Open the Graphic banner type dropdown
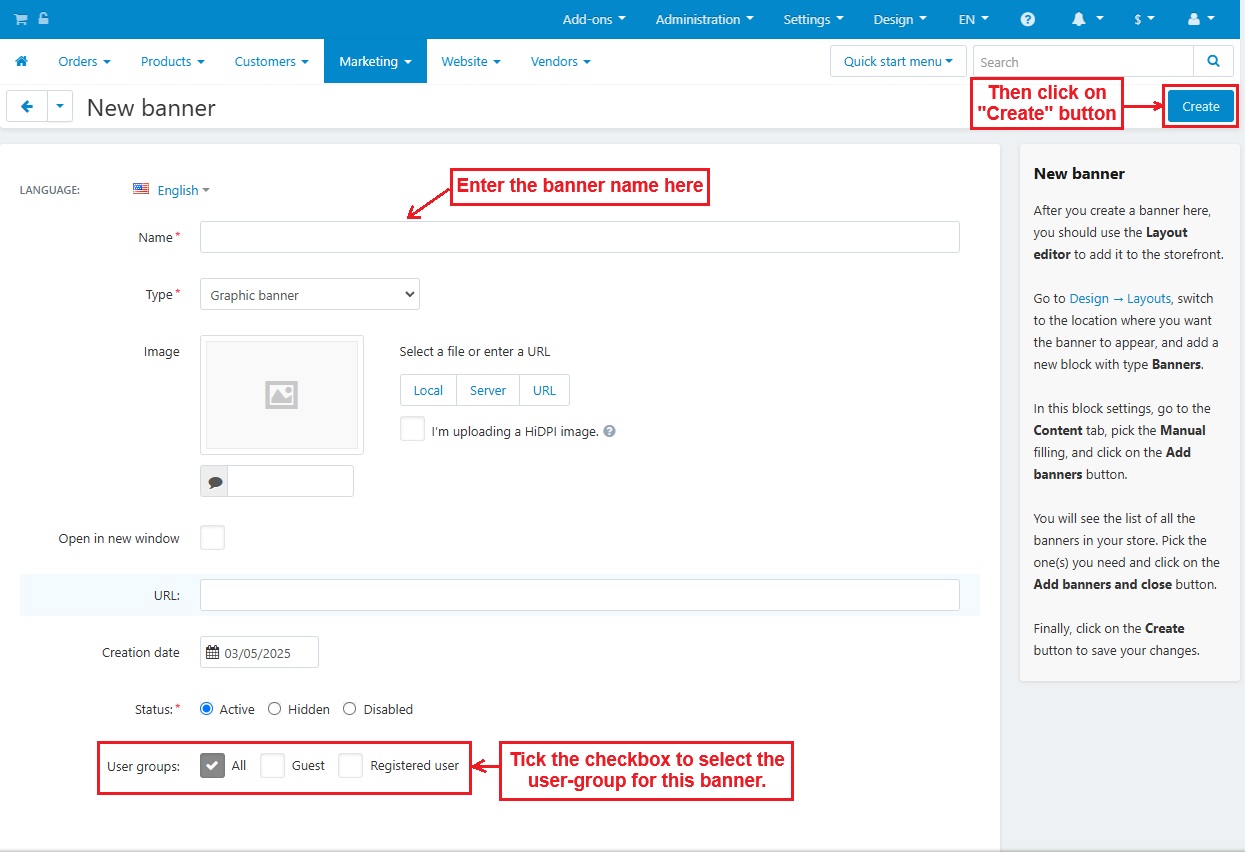 (310, 295)
